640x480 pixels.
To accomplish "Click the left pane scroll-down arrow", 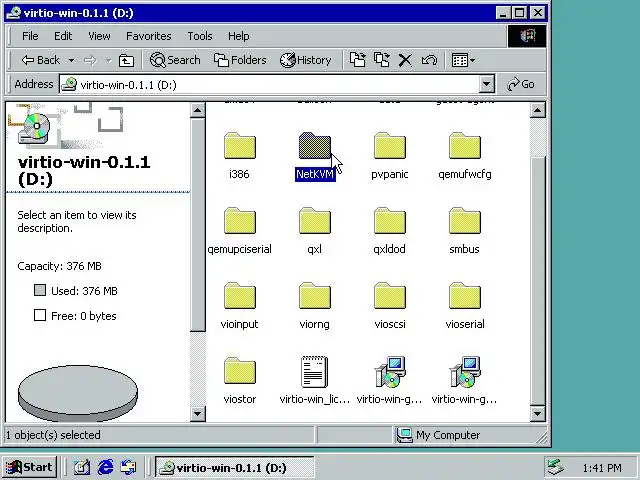I will pyautogui.click(x=198, y=414).
